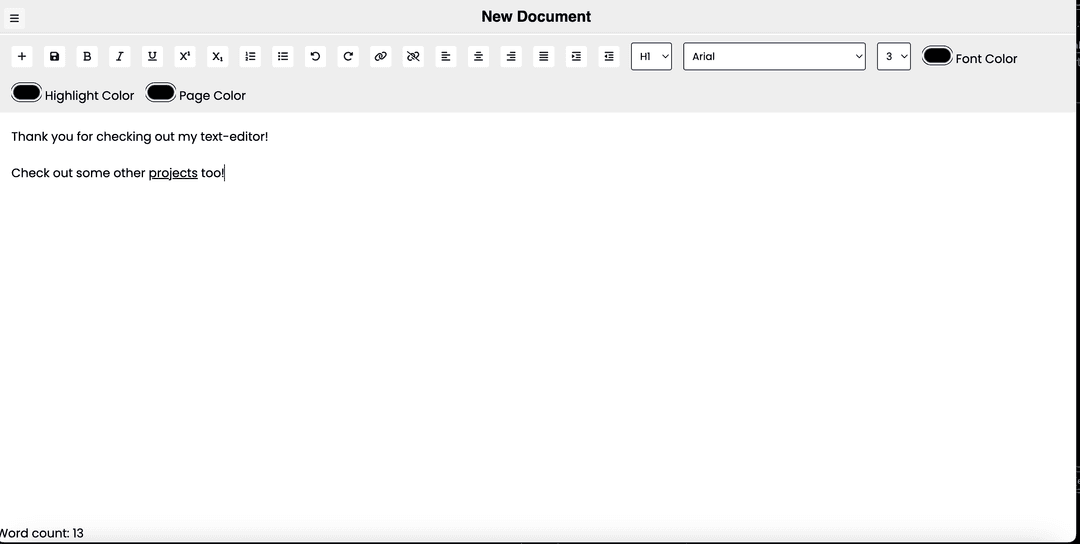Toggle italic formatting
Viewport: 1080px width, 544px height.
click(x=120, y=56)
